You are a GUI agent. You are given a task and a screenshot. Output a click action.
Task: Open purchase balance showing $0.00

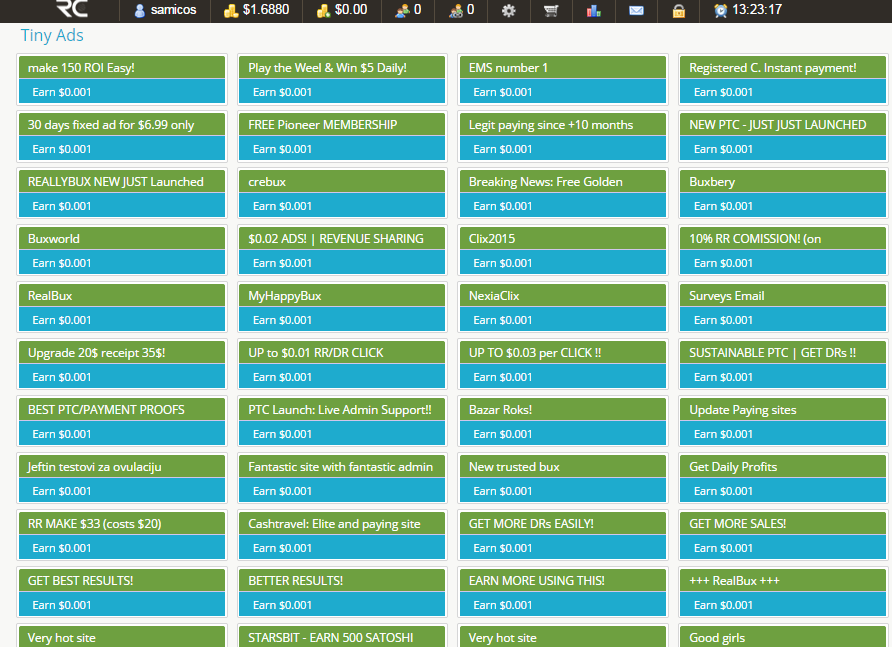coord(342,10)
